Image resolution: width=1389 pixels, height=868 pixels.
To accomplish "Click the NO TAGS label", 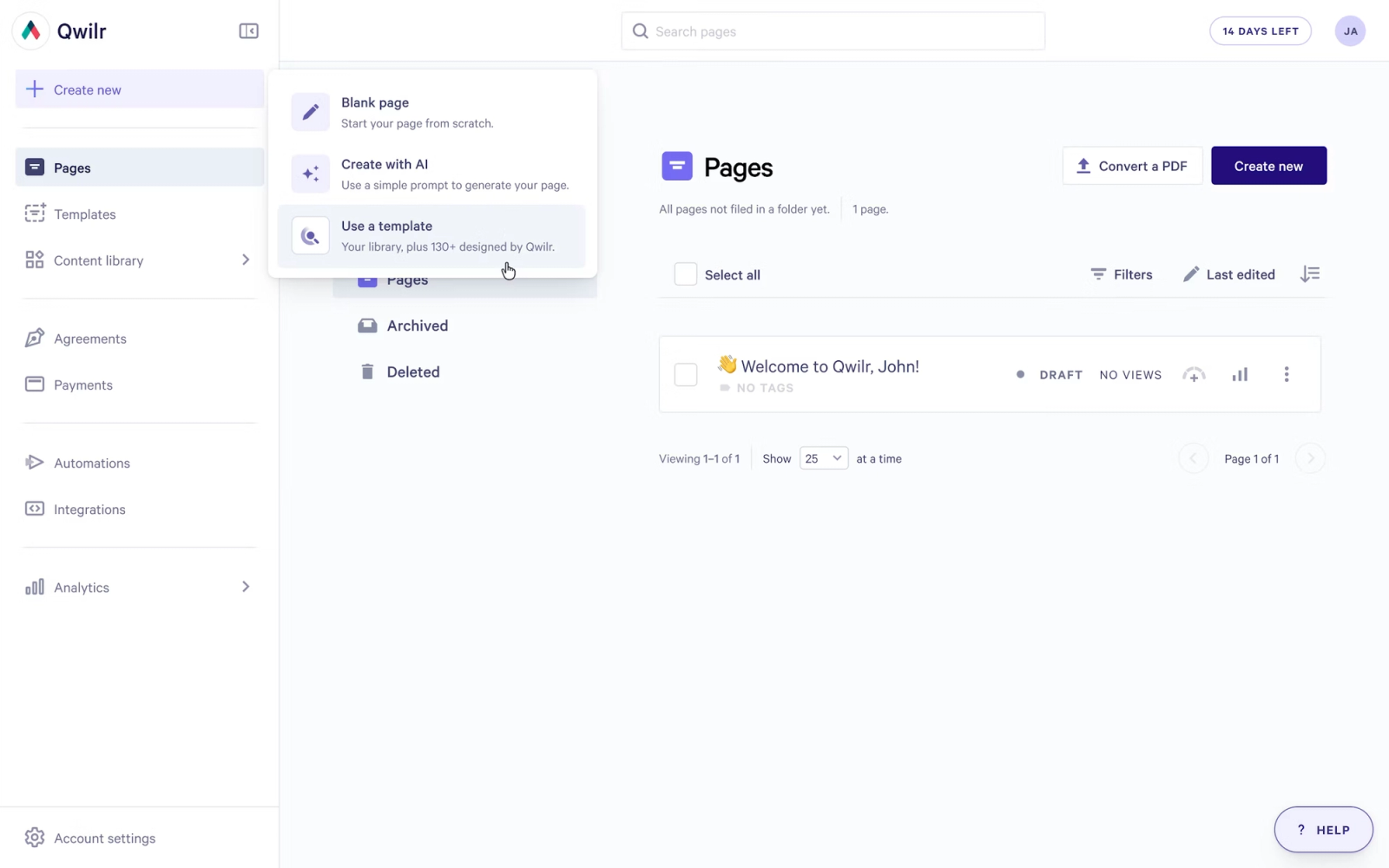I will (765, 388).
